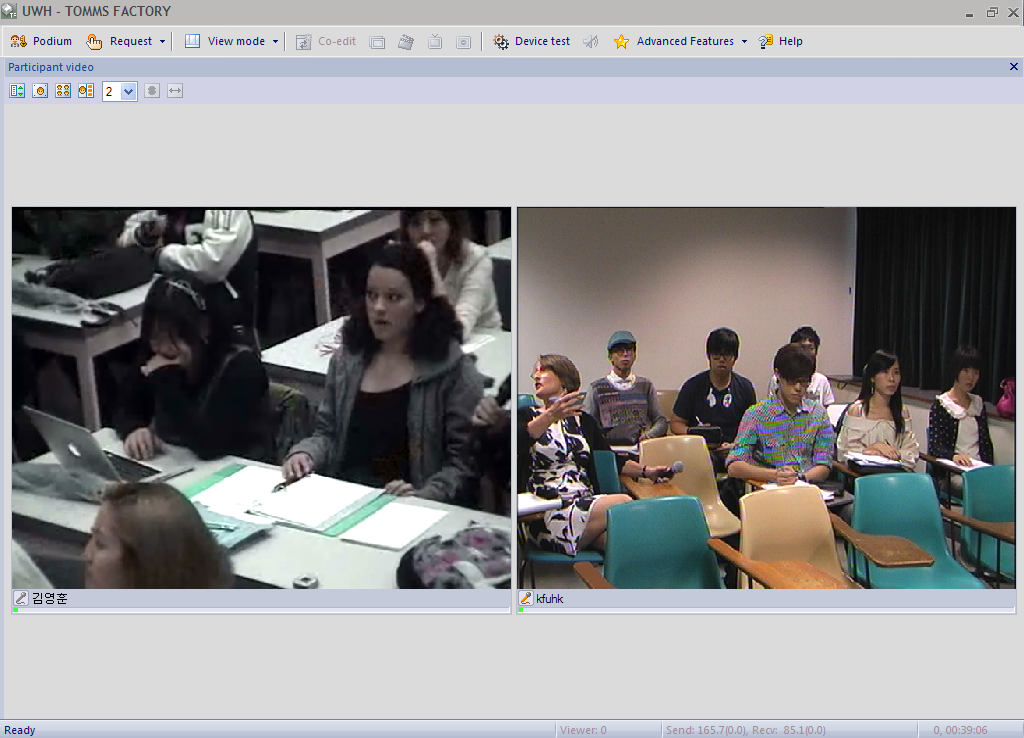Close the Participant video panel

point(1013,66)
